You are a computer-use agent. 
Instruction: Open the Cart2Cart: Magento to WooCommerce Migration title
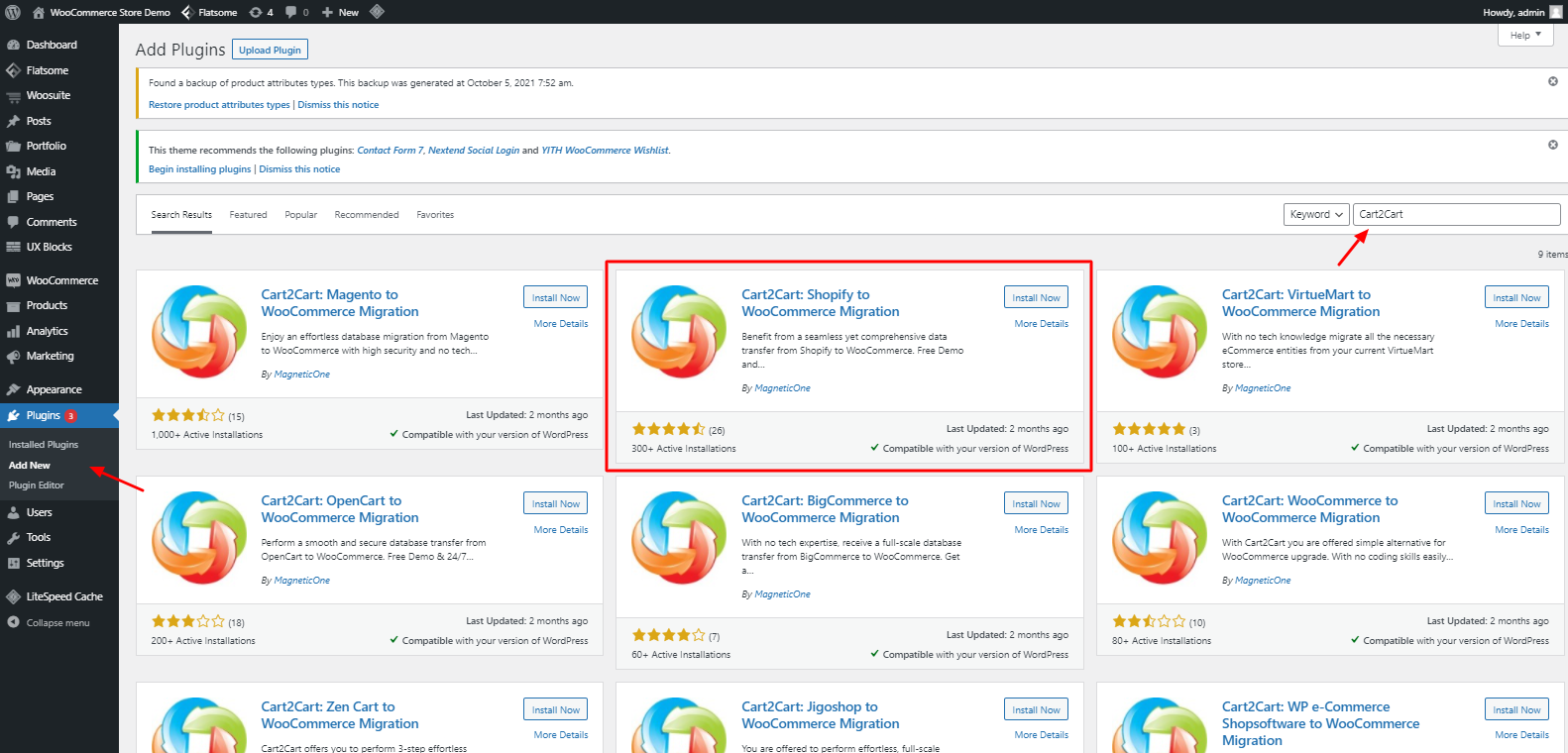[x=340, y=303]
